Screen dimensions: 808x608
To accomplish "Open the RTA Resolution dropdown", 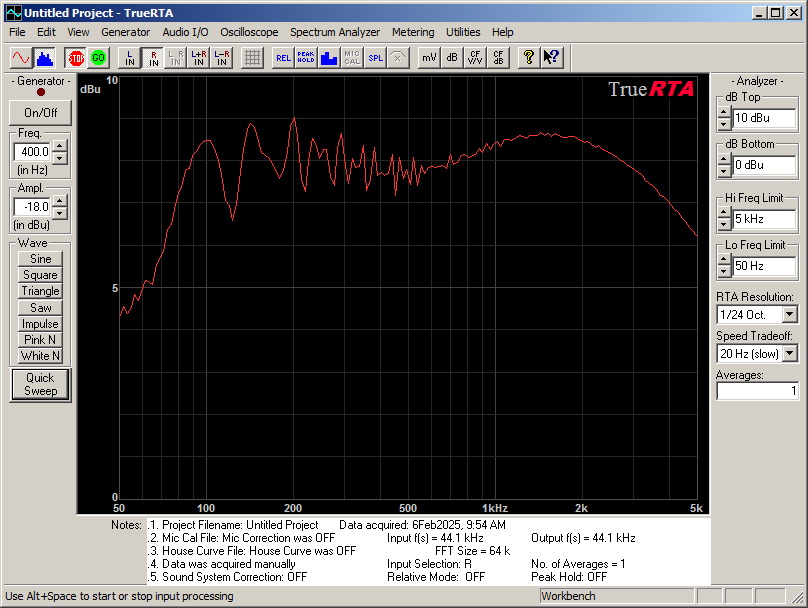I will [791, 314].
